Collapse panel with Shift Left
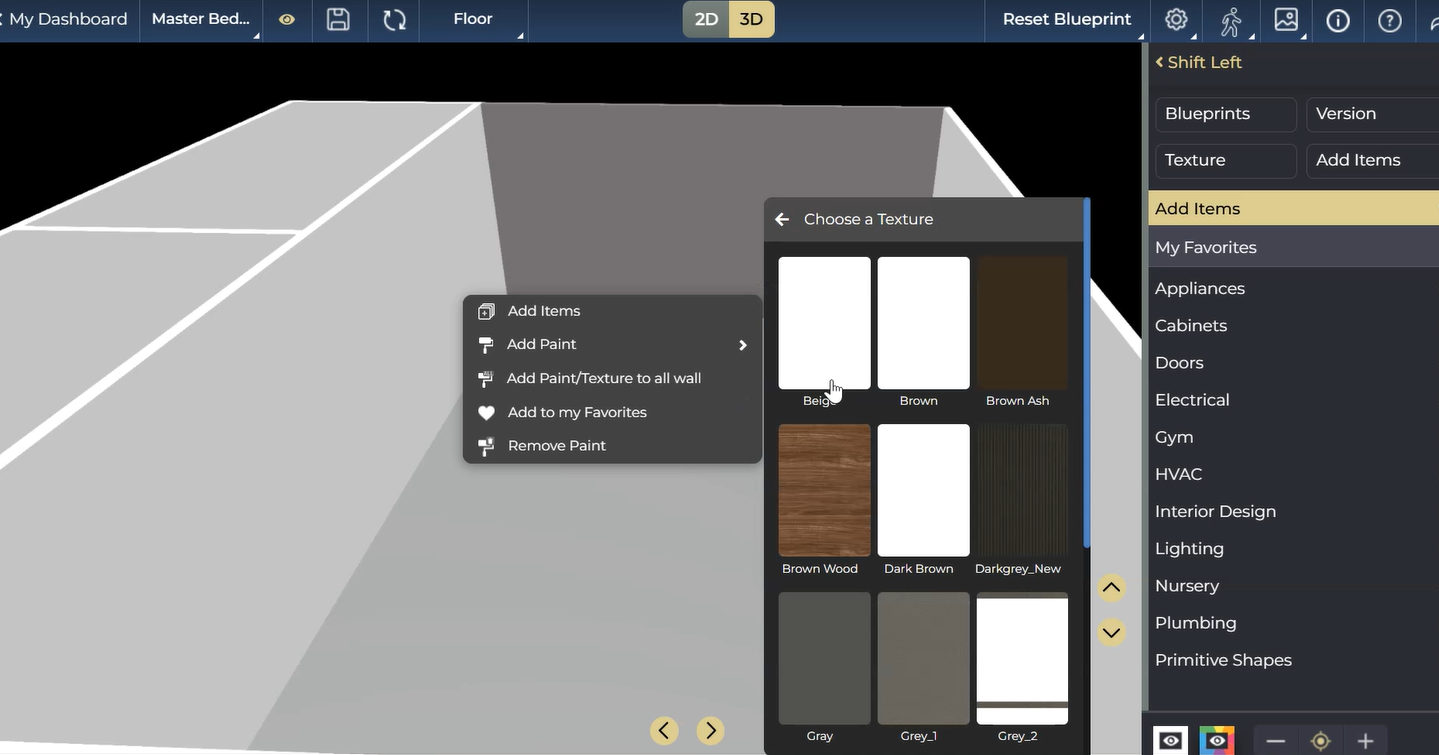1439x755 pixels. [1198, 62]
